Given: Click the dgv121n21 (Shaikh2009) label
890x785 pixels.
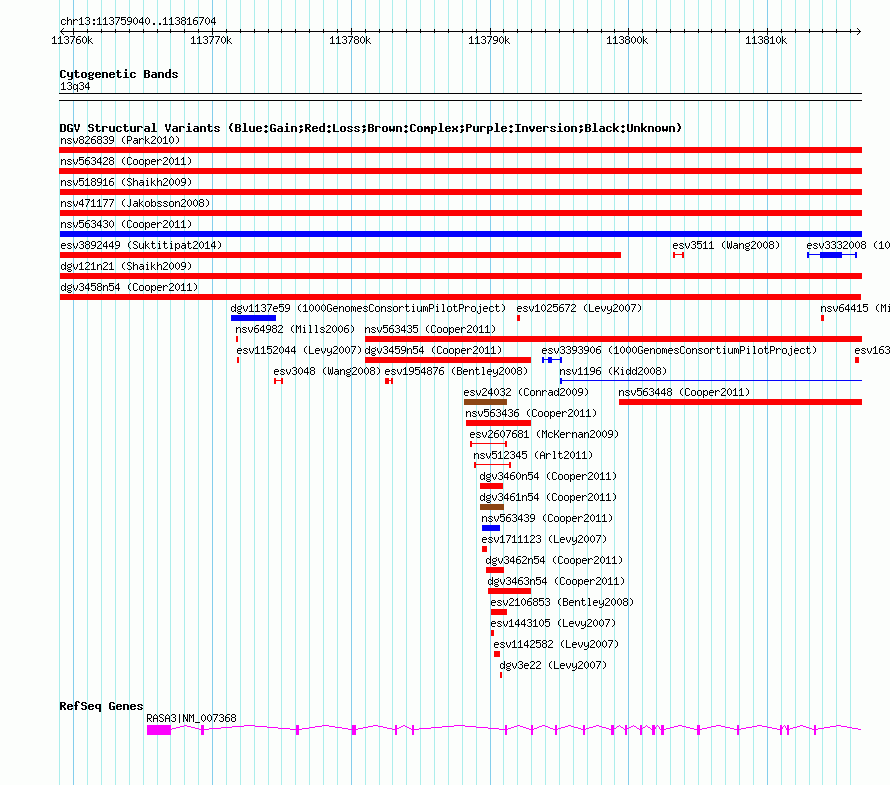Looking at the screenshot, I should tap(126, 266).
